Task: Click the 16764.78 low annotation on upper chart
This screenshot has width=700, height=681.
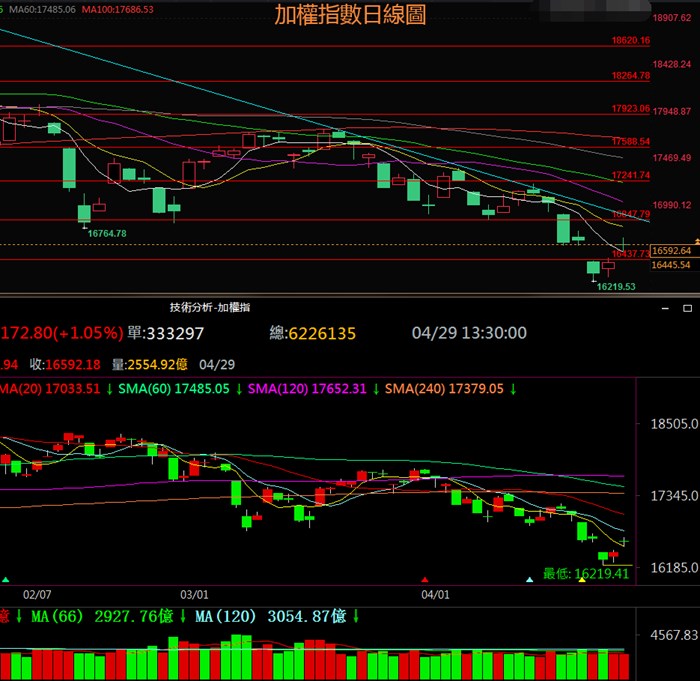Action: 107,233
